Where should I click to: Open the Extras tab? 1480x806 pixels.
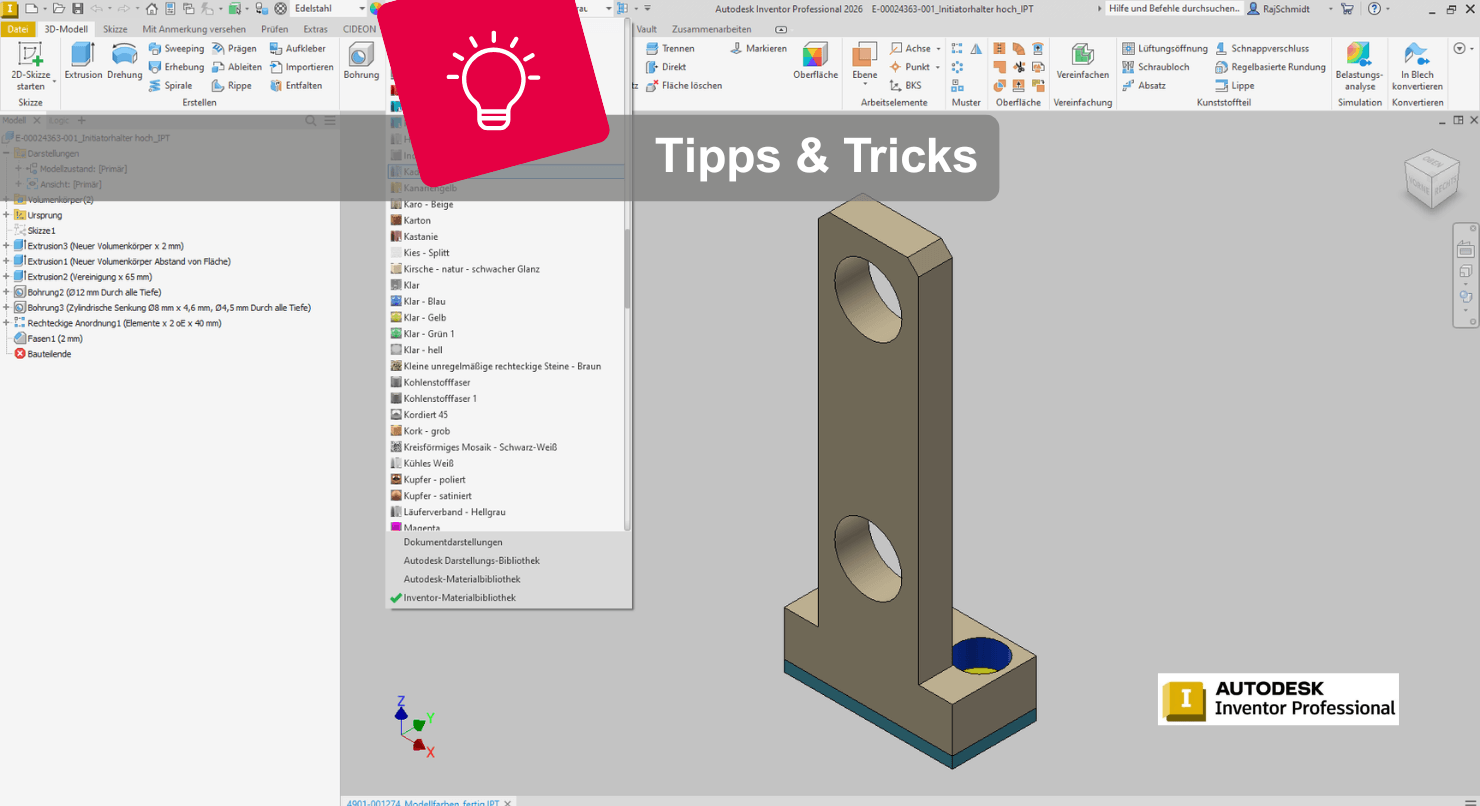pyautogui.click(x=315, y=29)
